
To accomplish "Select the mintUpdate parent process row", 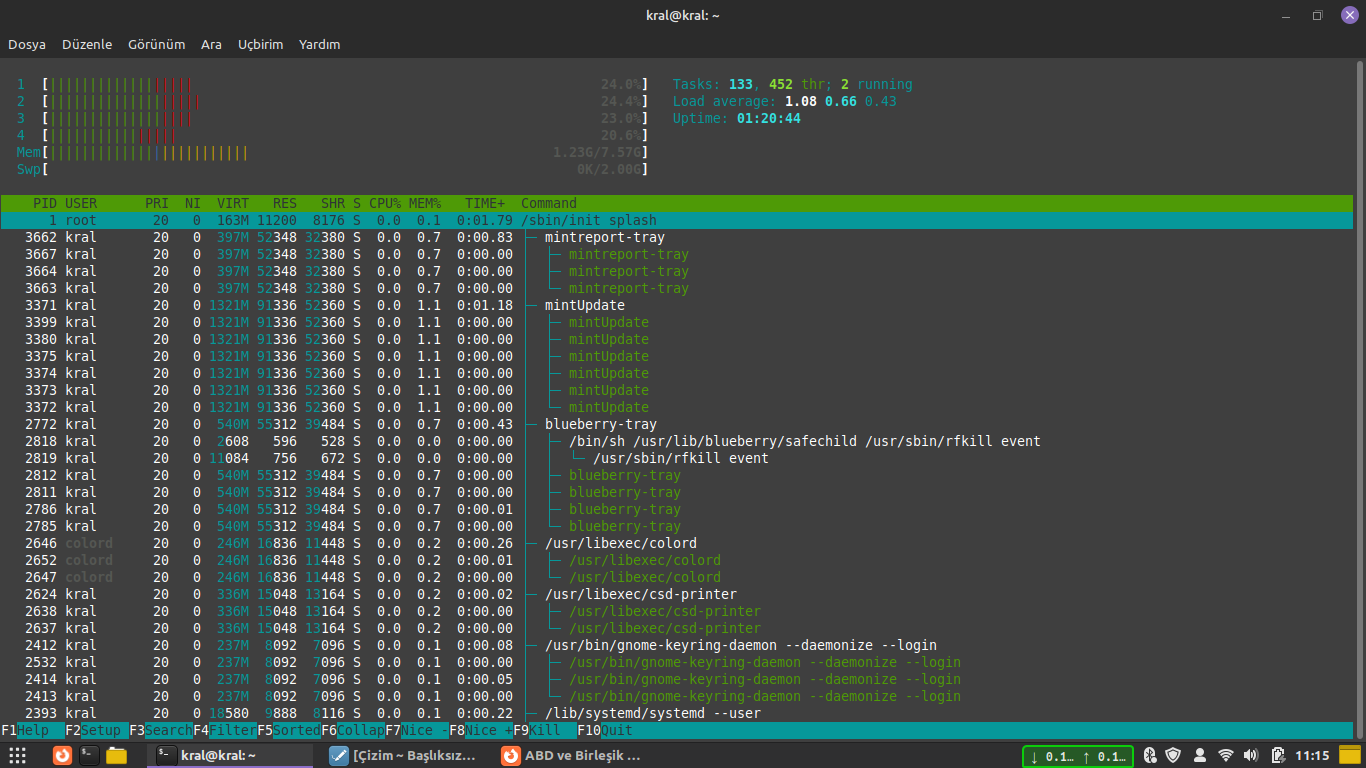I will click(x=584, y=305).
